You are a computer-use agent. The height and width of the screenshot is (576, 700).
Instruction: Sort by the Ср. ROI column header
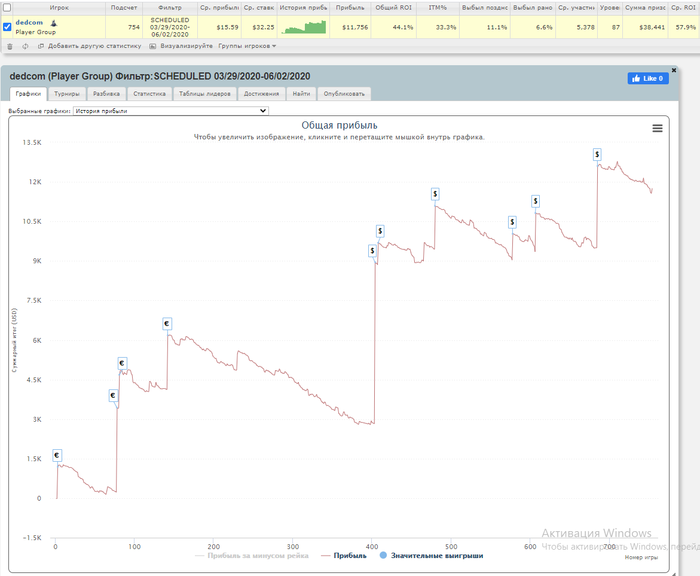[683, 8]
